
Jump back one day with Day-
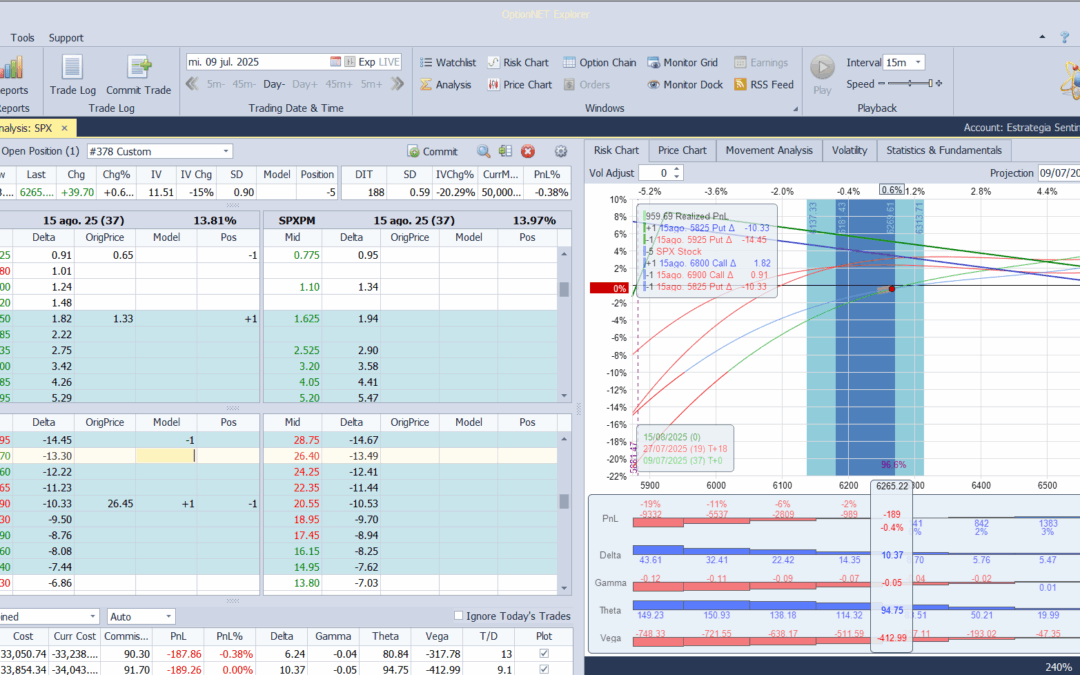[x=273, y=84]
